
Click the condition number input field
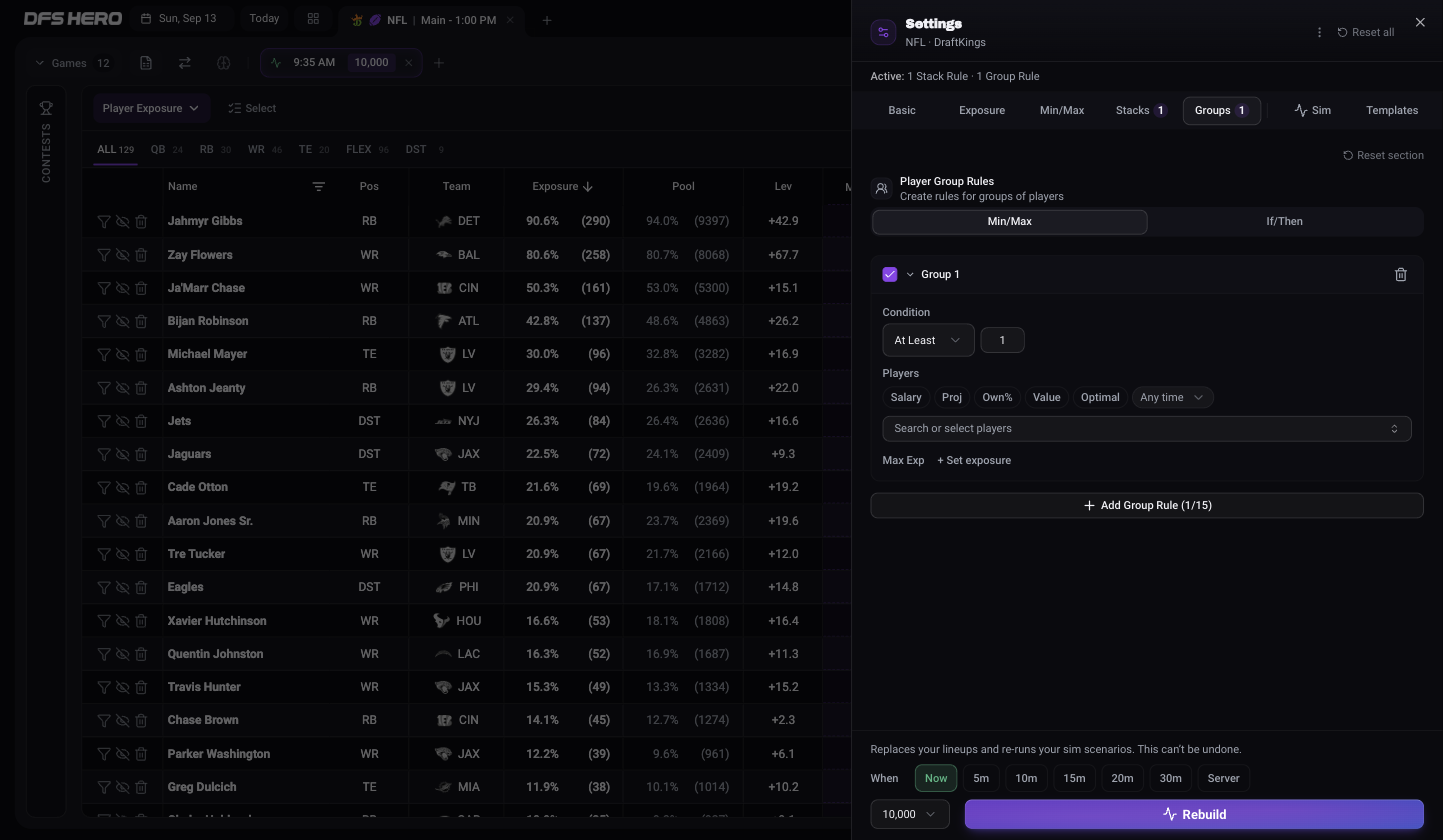(1002, 340)
